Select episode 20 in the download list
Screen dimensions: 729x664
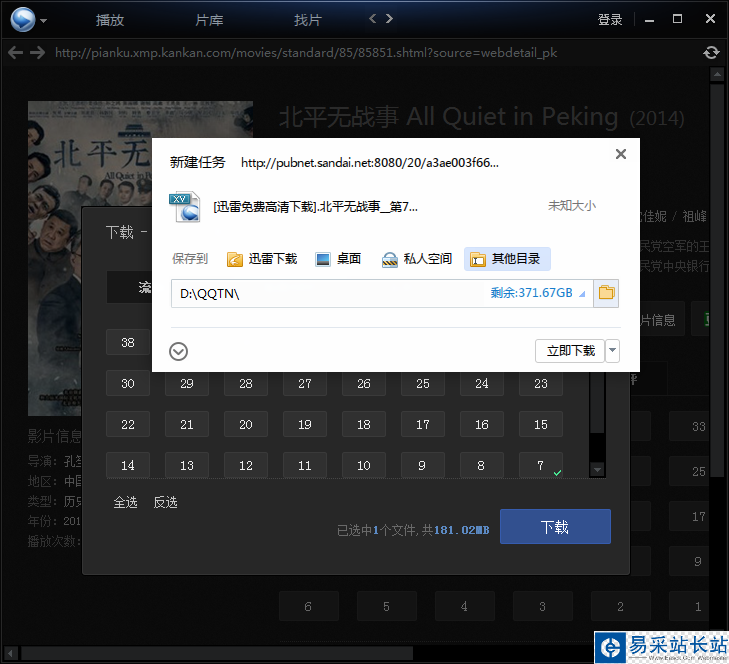[x=246, y=424]
